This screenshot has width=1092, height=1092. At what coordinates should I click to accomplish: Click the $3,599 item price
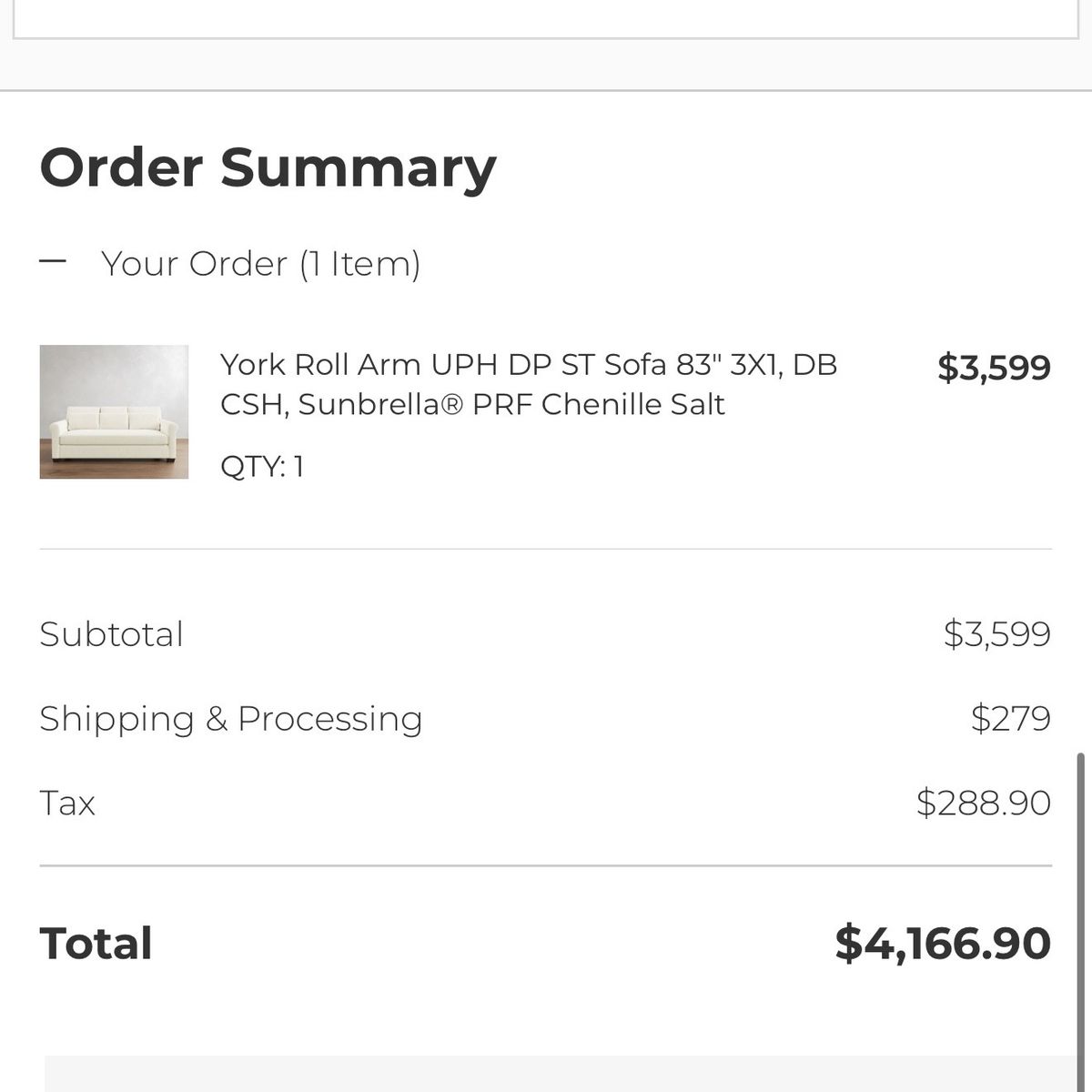coord(994,368)
